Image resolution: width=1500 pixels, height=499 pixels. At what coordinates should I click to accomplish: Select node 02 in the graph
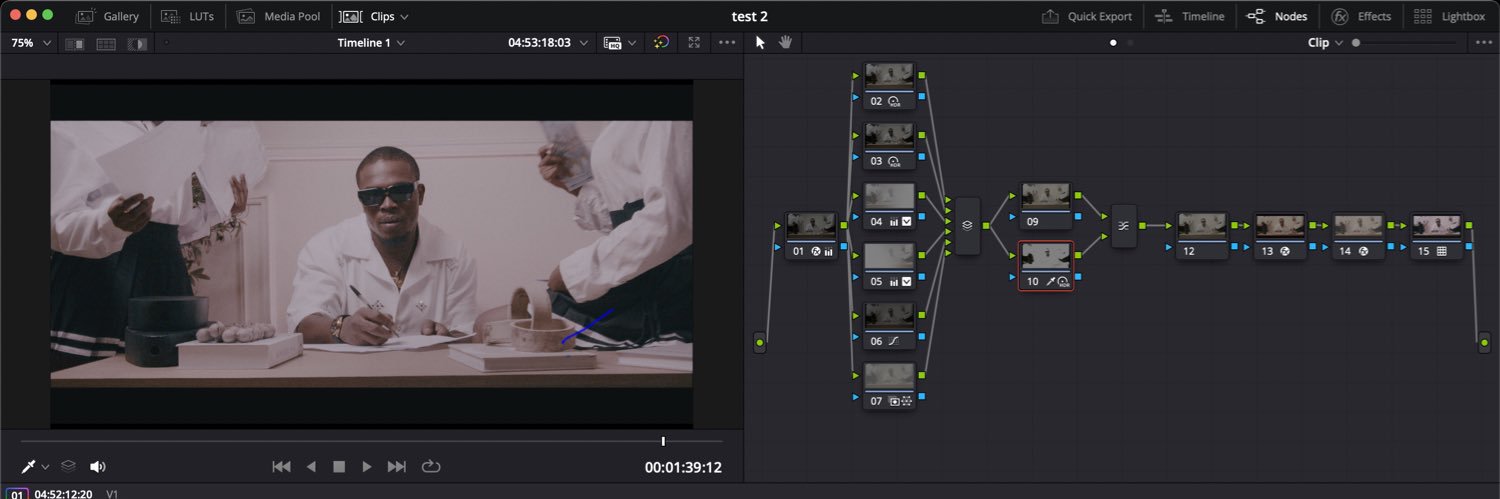click(889, 86)
